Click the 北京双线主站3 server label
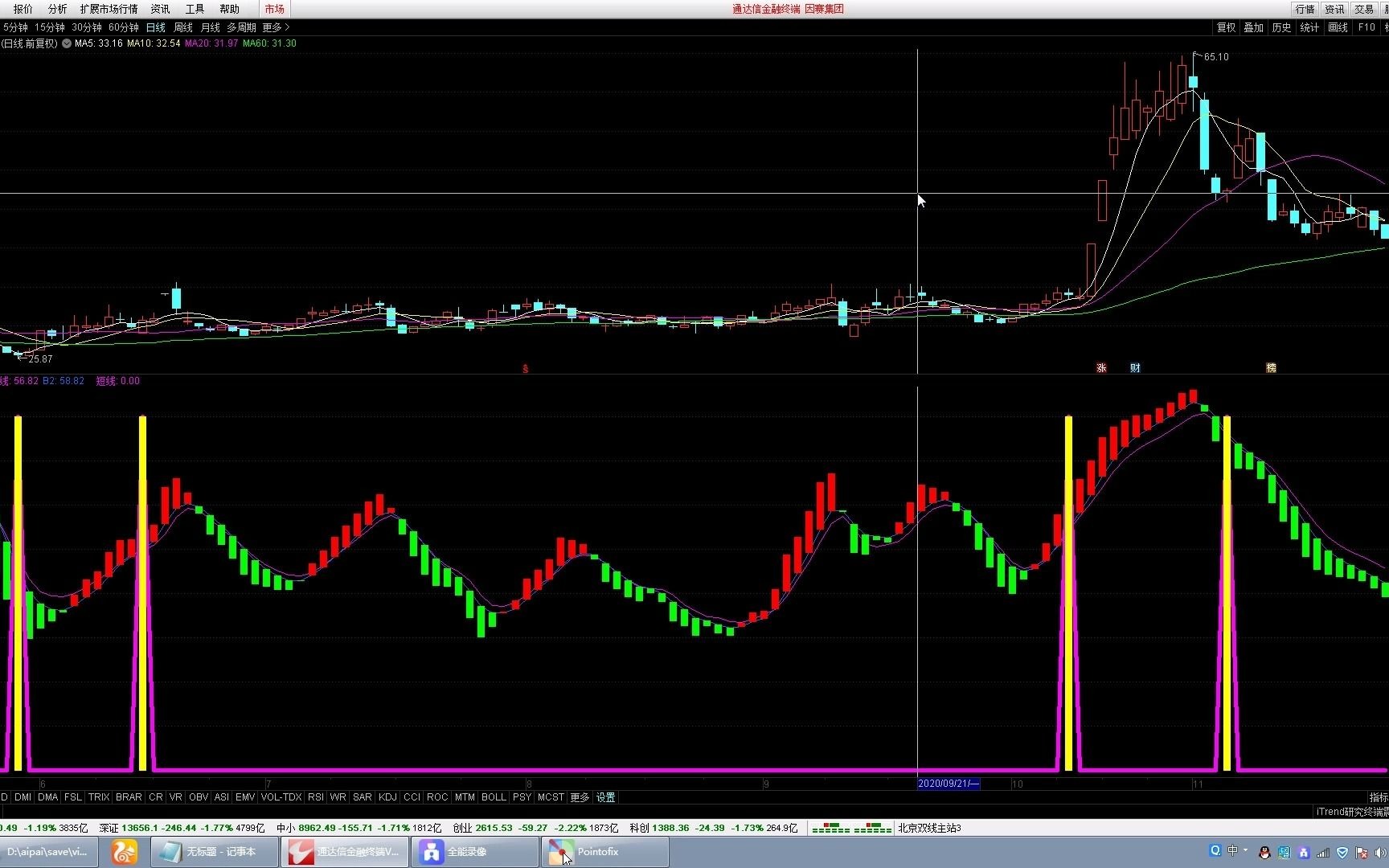1389x868 pixels. click(930, 828)
